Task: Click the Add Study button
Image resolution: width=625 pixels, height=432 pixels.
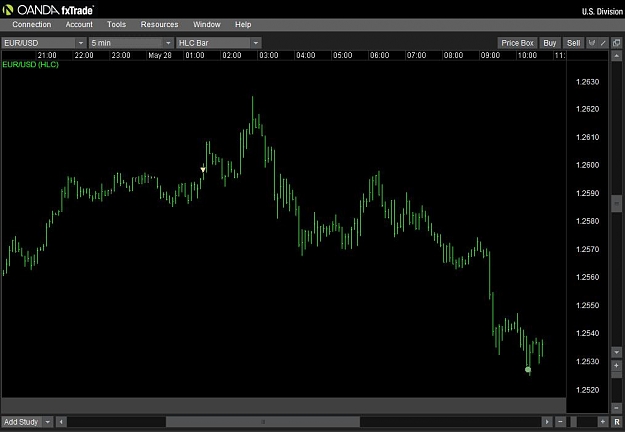Action: (21, 422)
